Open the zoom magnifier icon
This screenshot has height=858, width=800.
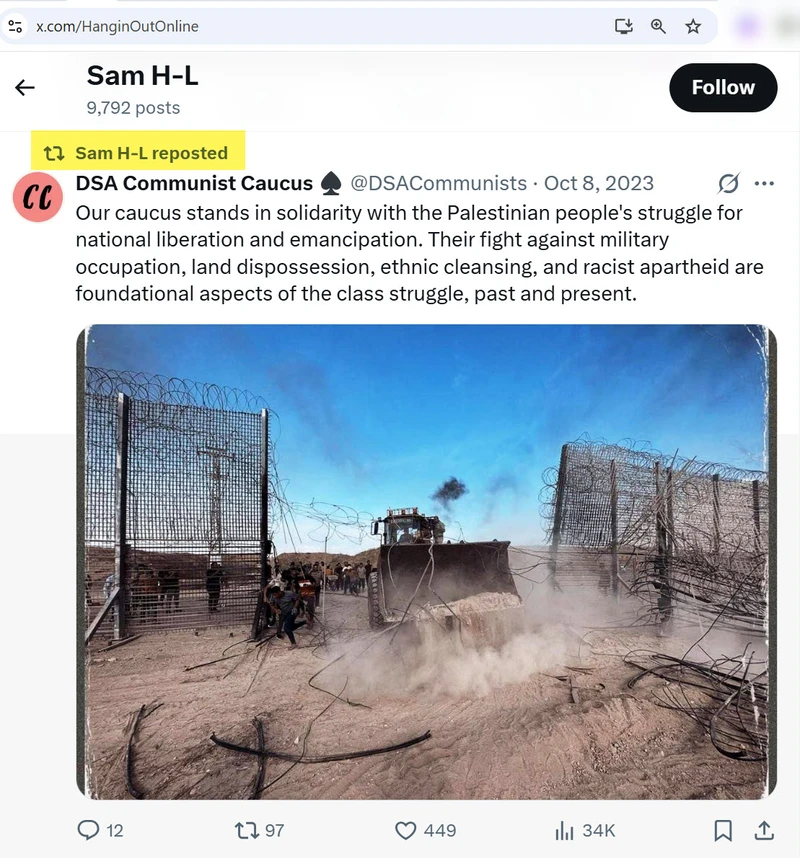click(658, 26)
